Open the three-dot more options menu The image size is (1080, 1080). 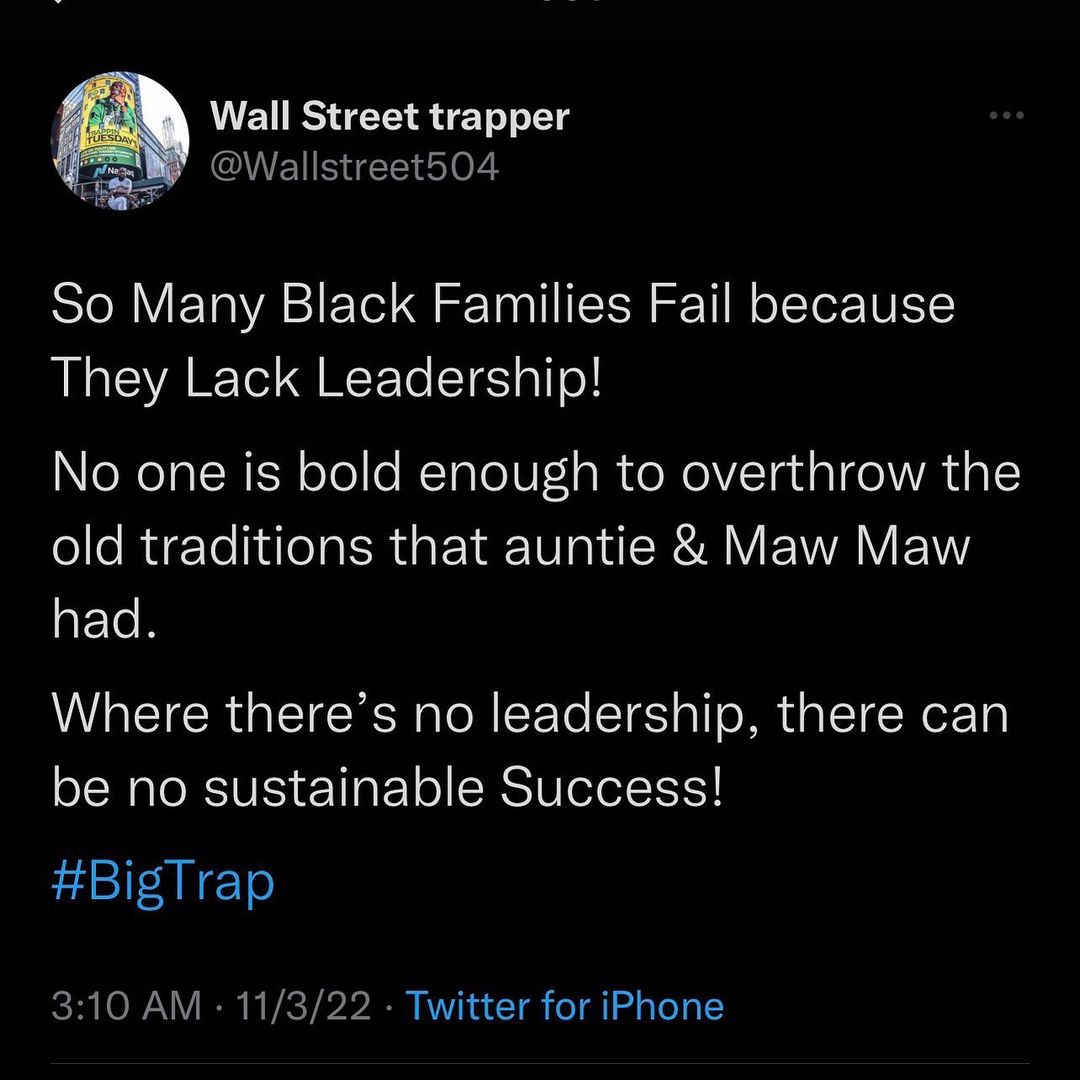(1006, 116)
